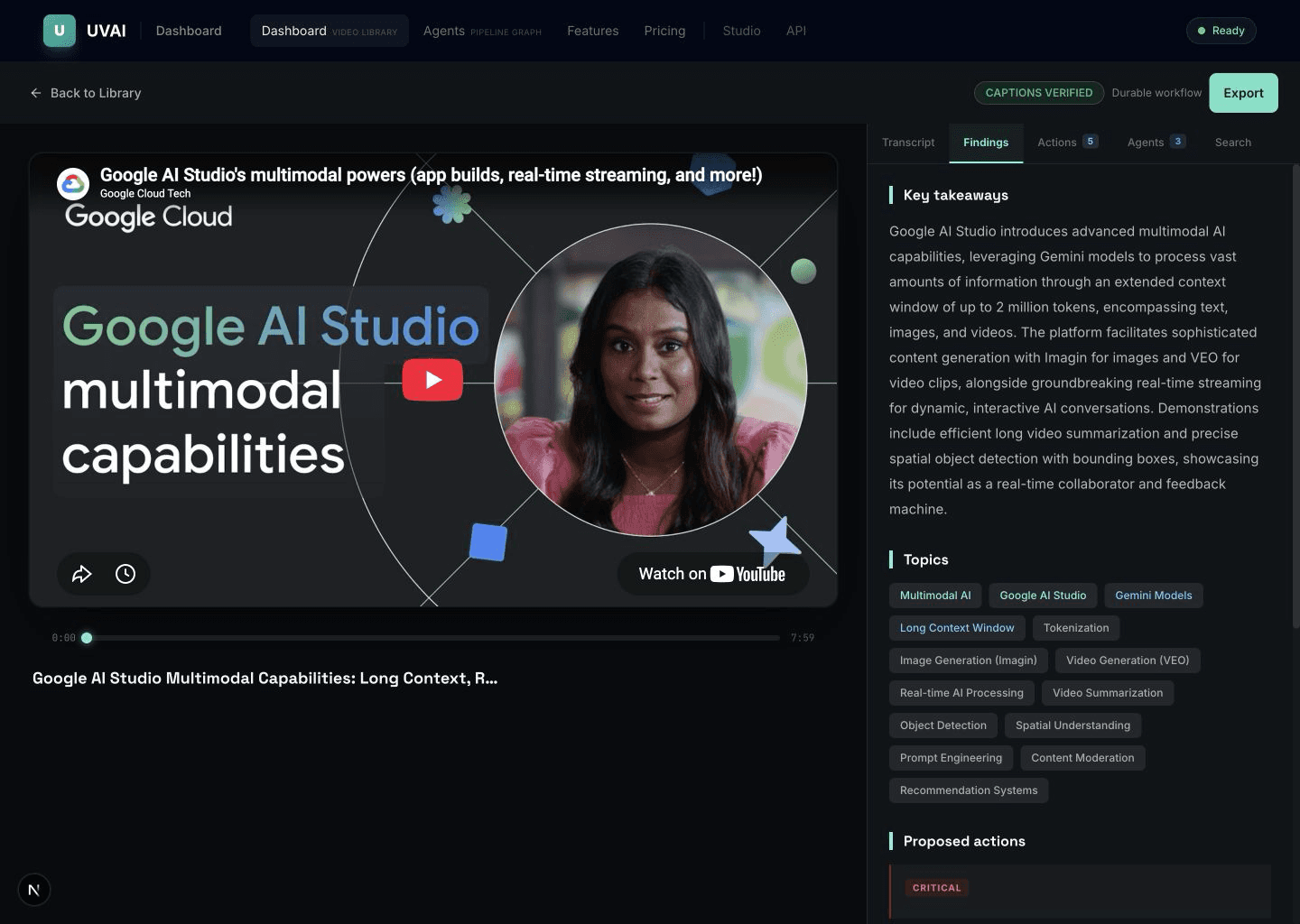Click the Proposed actions heading

pyautogui.click(x=964, y=841)
